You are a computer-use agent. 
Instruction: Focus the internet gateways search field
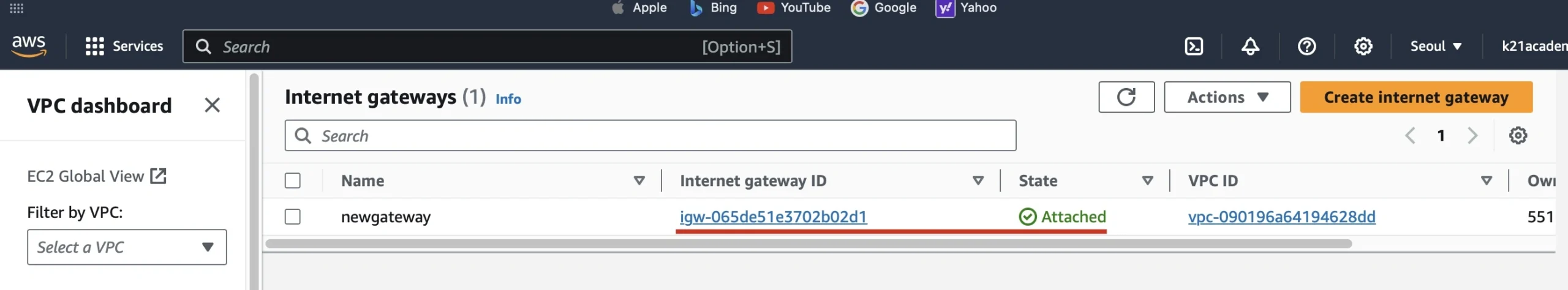(650, 136)
